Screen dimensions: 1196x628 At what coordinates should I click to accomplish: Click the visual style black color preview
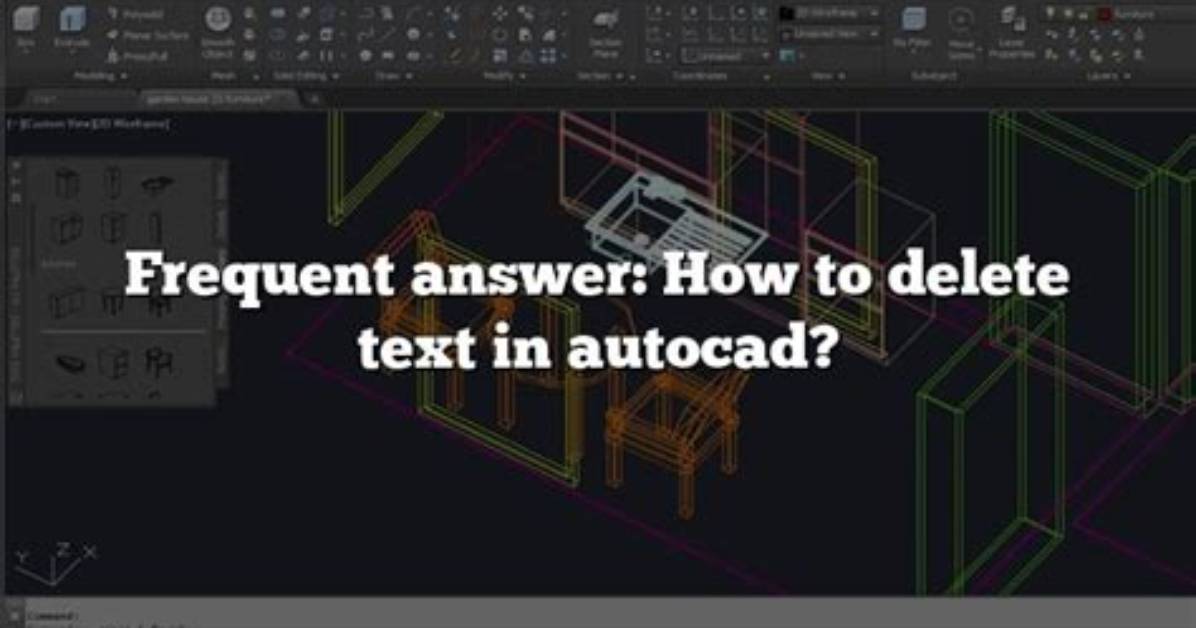point(786,14)
